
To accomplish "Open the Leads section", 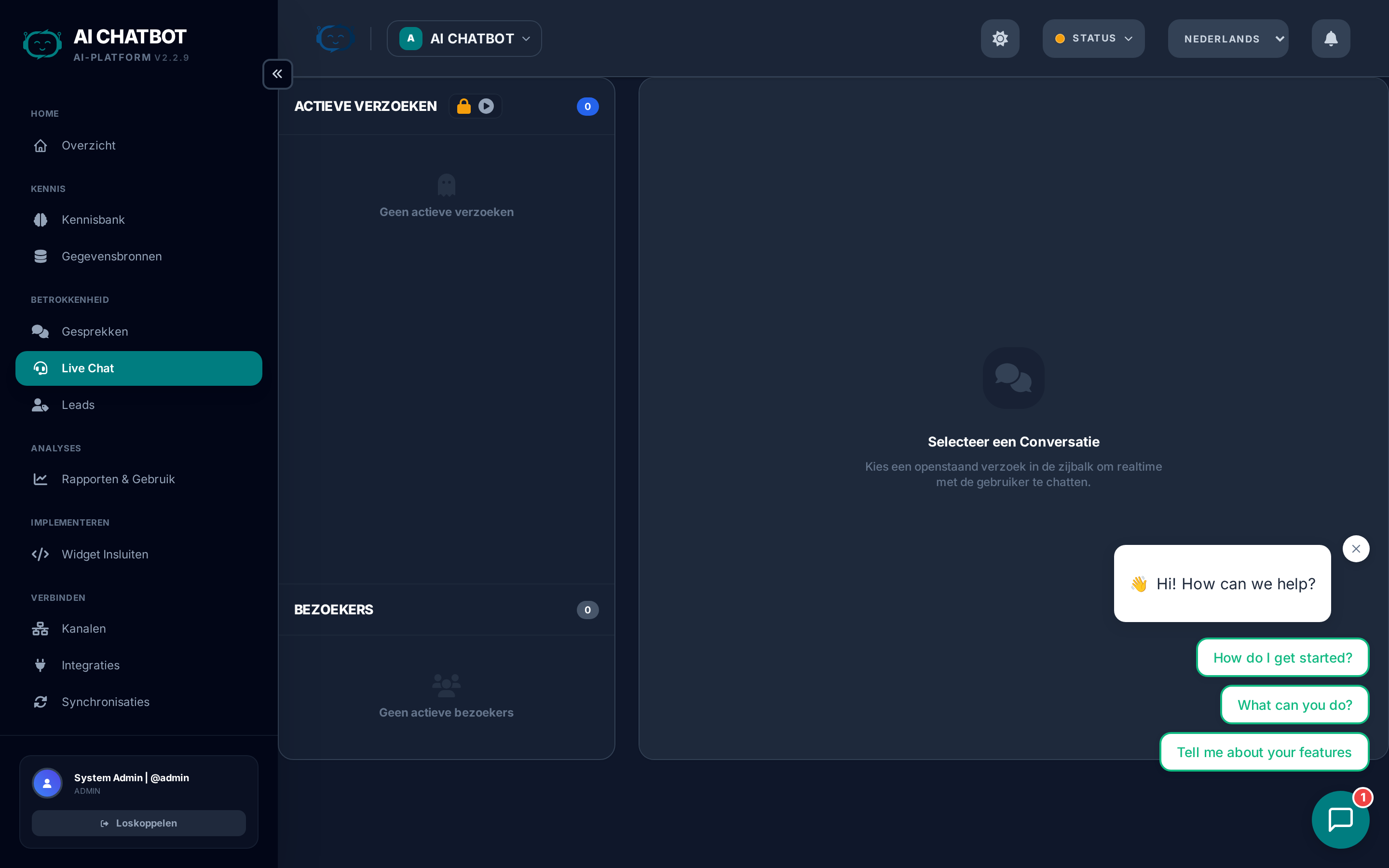I will pyautogui.click(x=78, y=404).
